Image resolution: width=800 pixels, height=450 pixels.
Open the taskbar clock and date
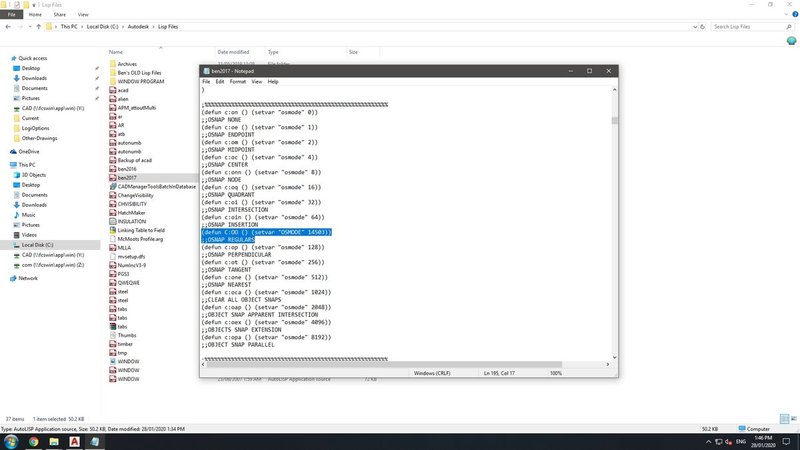pyautogui.click(x=763, y=442)
